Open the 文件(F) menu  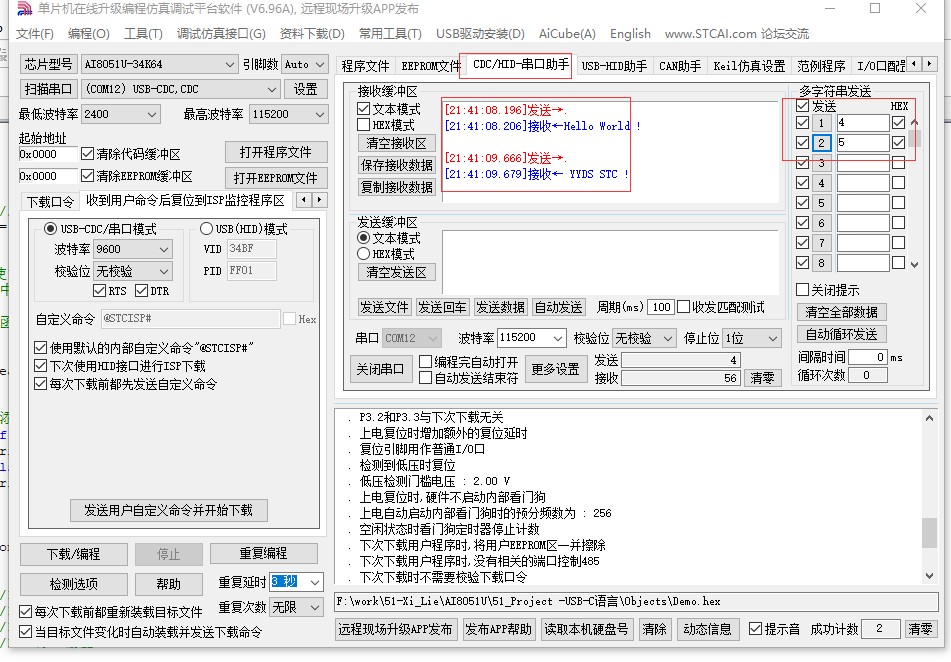(x=35, y=33)
